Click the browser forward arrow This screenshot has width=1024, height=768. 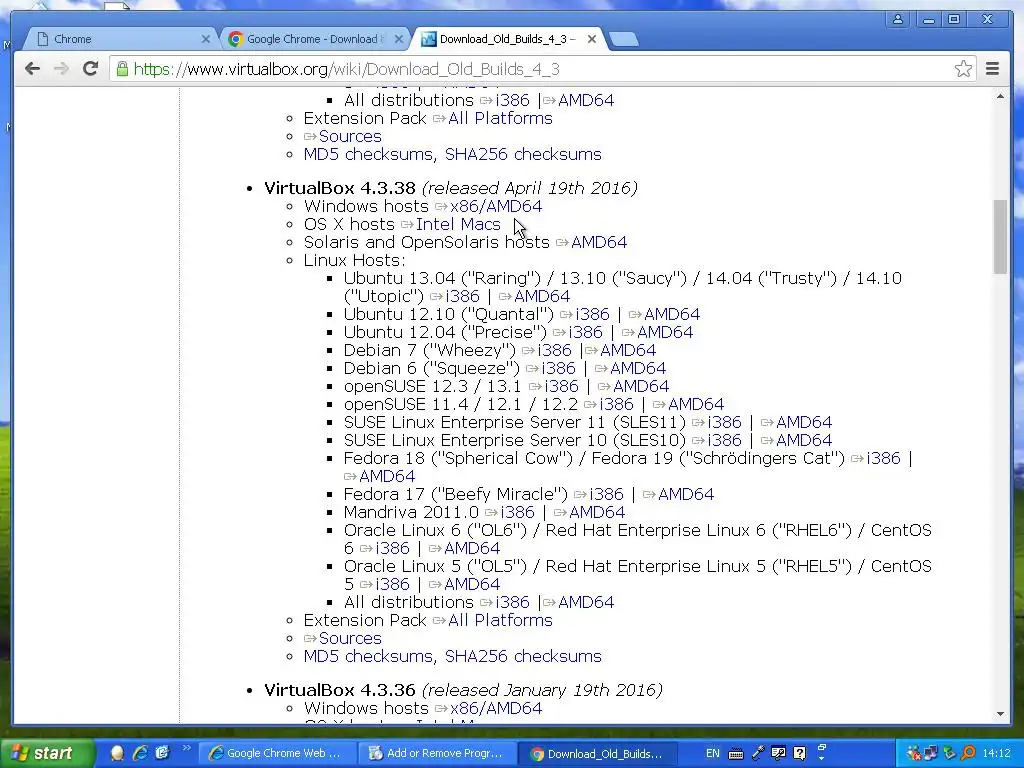click(x=61, y=69)
